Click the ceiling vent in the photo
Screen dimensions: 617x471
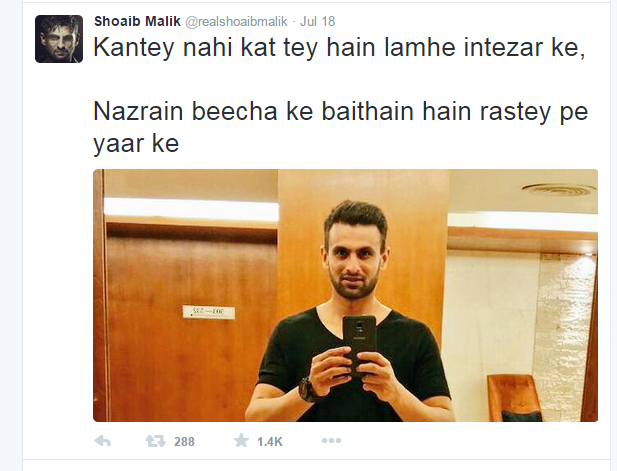pyautogui.click(x=559, y=189)
